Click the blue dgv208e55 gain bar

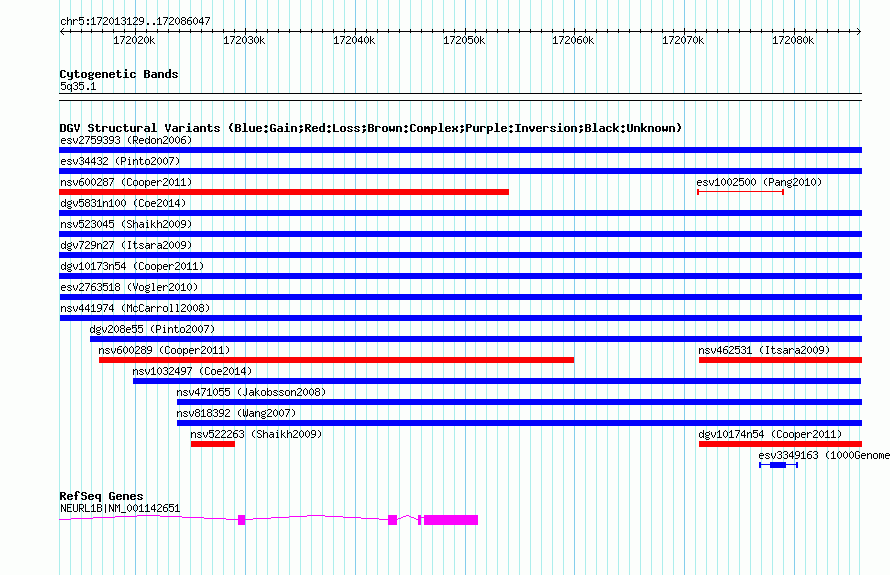coord(476,339)
